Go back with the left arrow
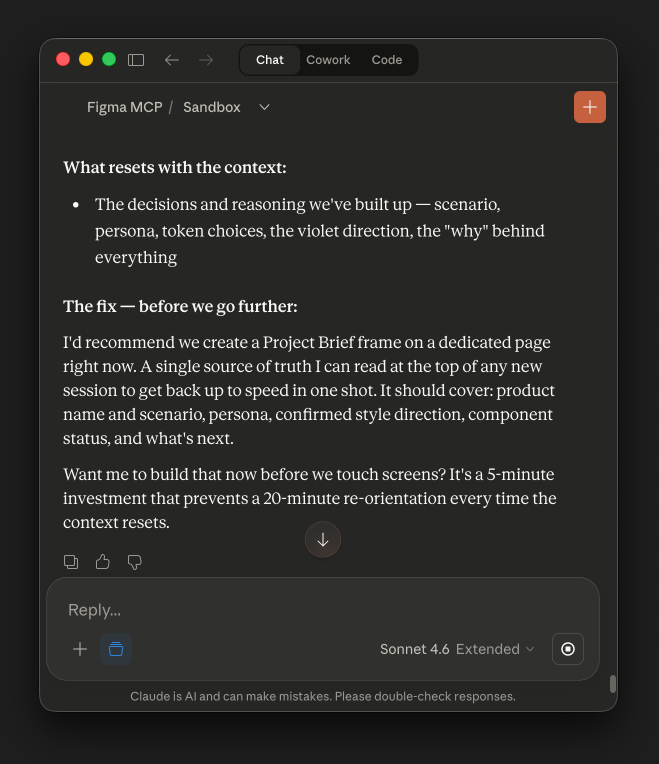The image size is (659, 764). [x=172, y=60]
